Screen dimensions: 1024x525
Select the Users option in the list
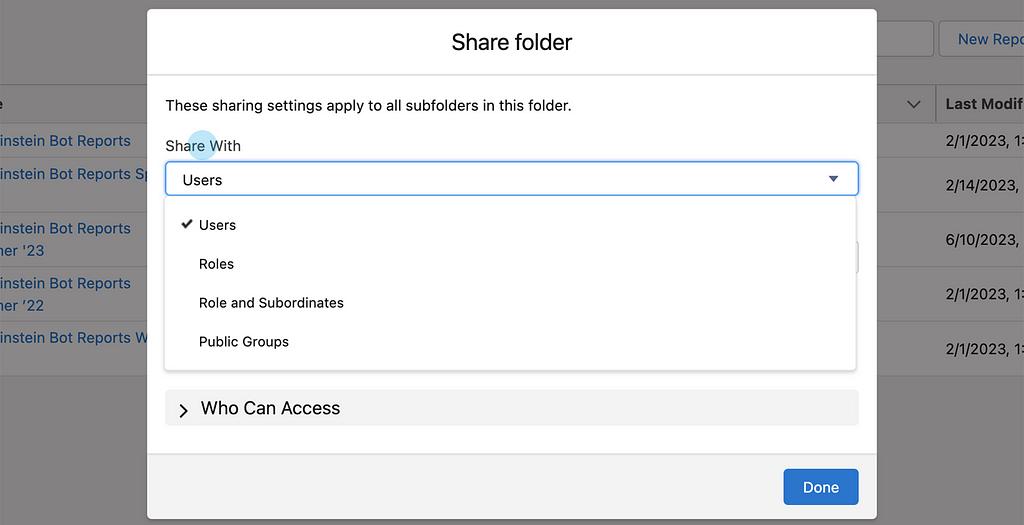click(217, 225)
